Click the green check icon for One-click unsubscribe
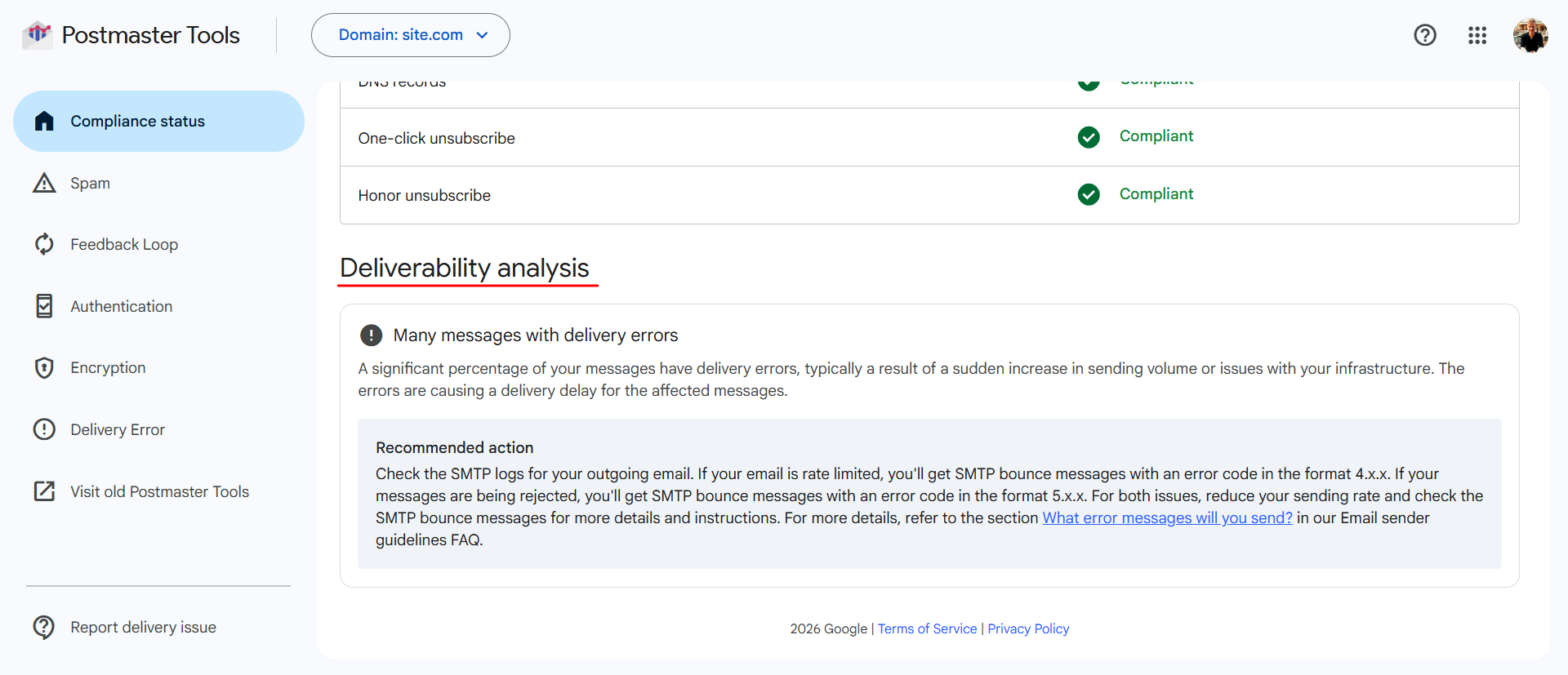Image resolution: width=1568 pixels, height=675 pixels. pos(1089,137)
